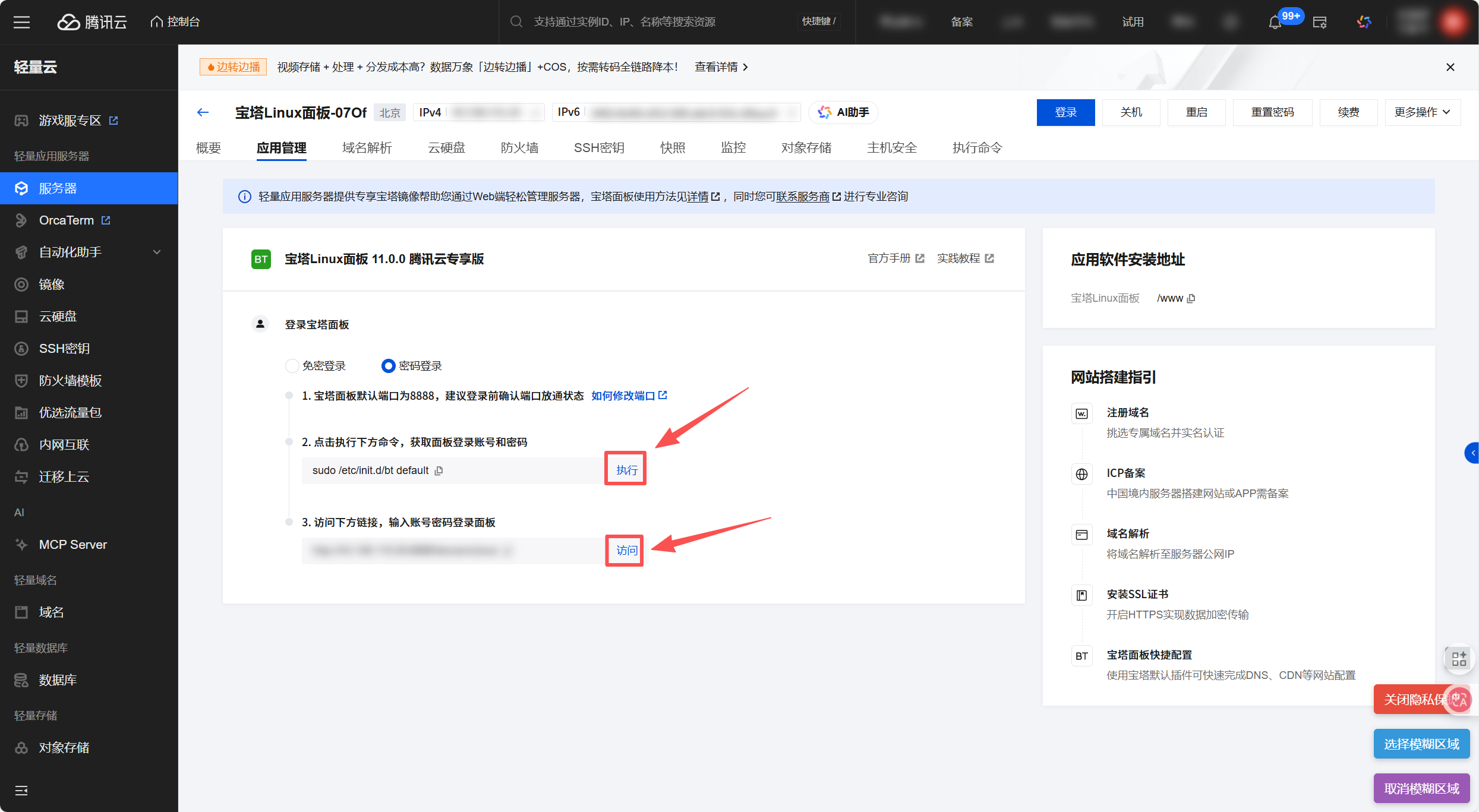Open the messages icon next to bell
1479x812 pixels.
1320,23
